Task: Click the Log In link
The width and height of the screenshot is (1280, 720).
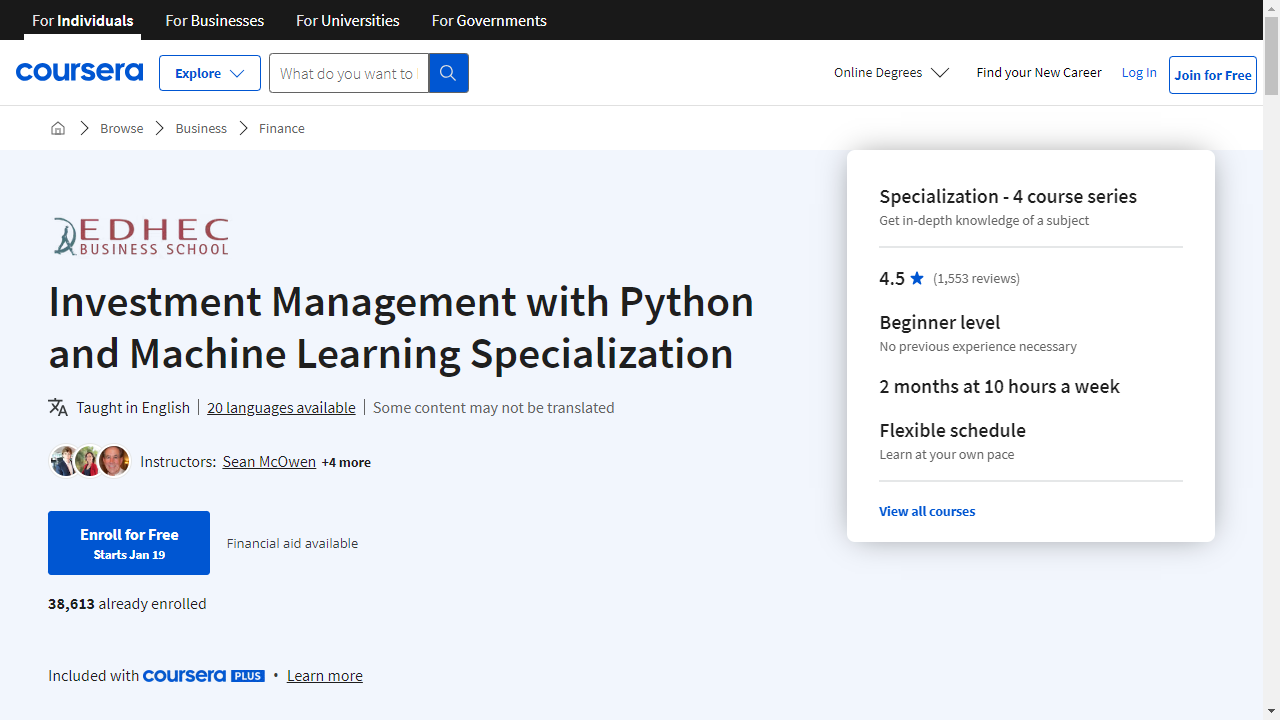Action: pyautogui.click(x=1139, y=72)
